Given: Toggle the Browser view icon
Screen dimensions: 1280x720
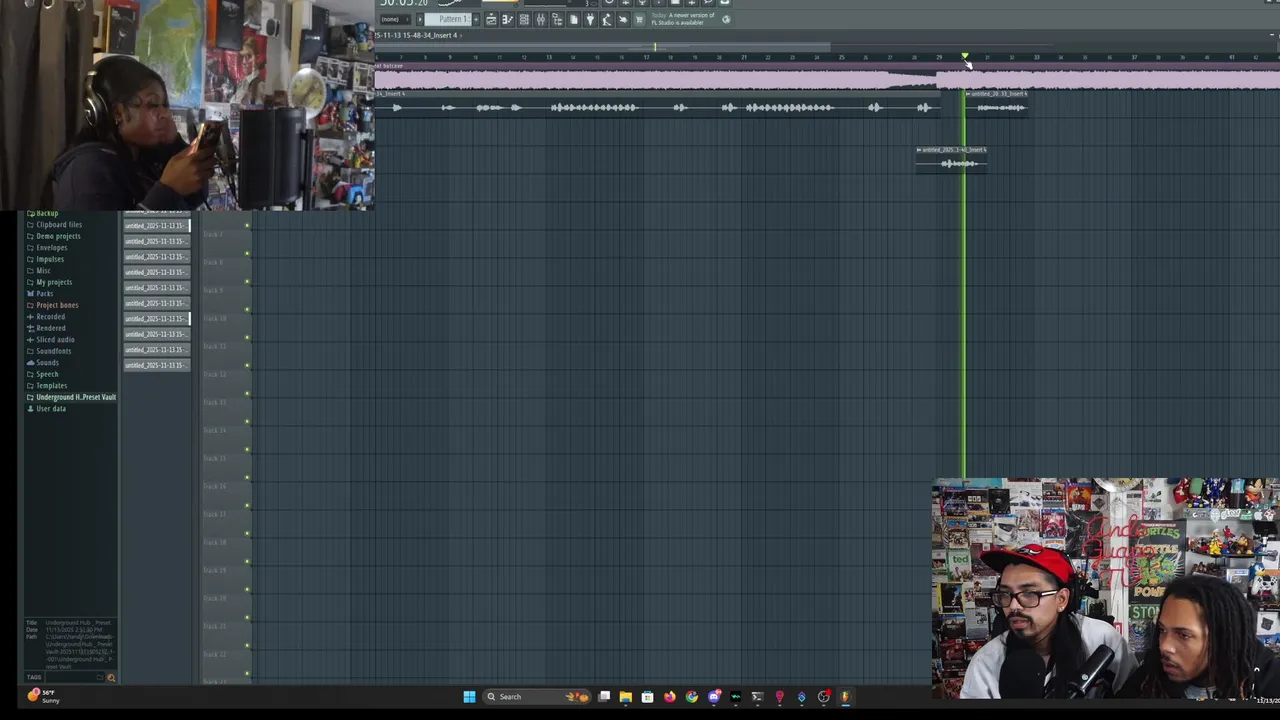Looking at the screenshot, I should point(557,19).
